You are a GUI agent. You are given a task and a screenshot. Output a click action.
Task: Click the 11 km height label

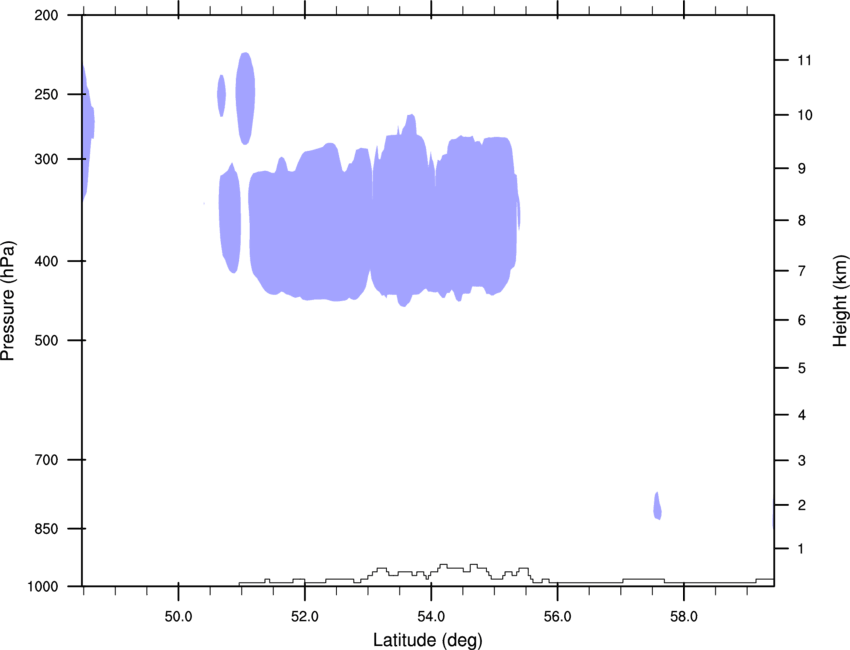tap(805, 60)
